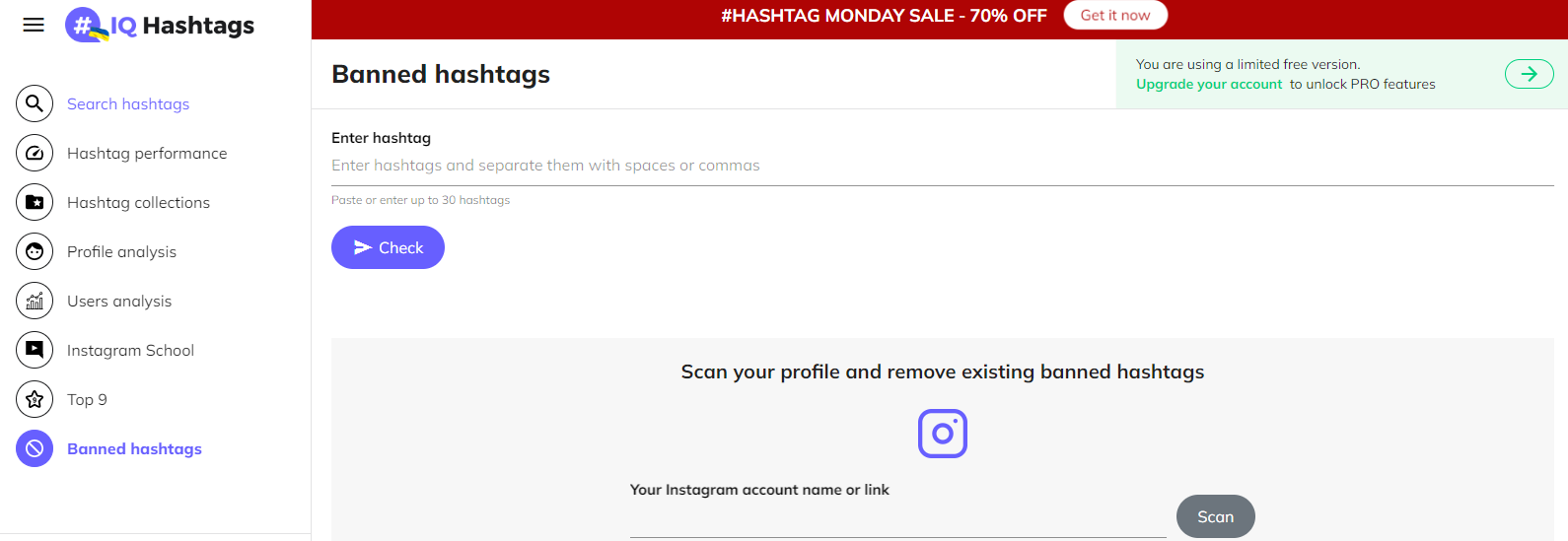
Task: Click the Instagram camera logo icon
Action: coord(943,434)
